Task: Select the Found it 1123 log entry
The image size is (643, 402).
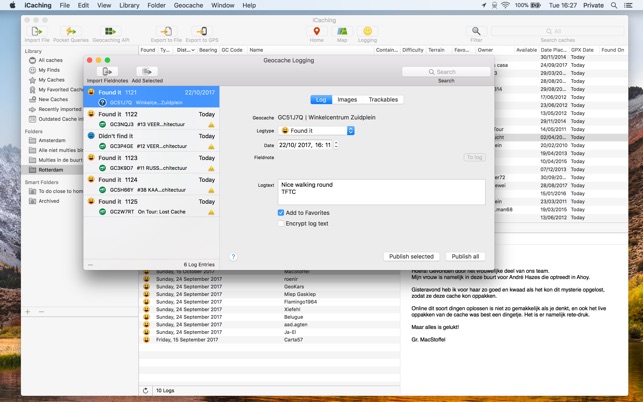Action: coord(151,162)
